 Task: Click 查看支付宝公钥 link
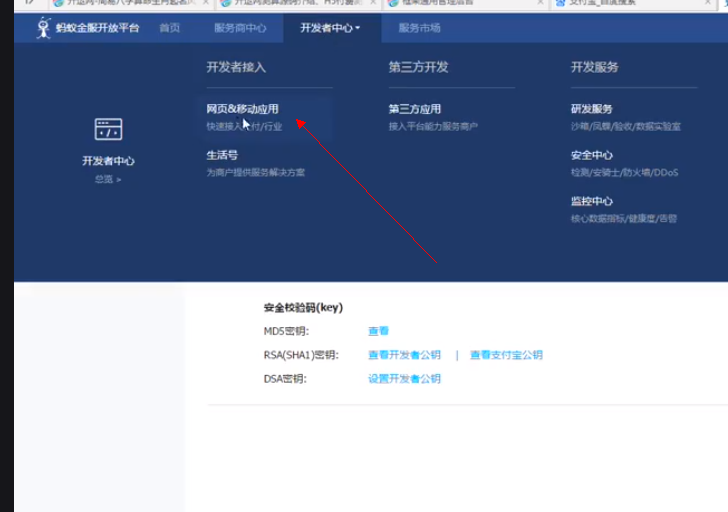tap(506, 355)
